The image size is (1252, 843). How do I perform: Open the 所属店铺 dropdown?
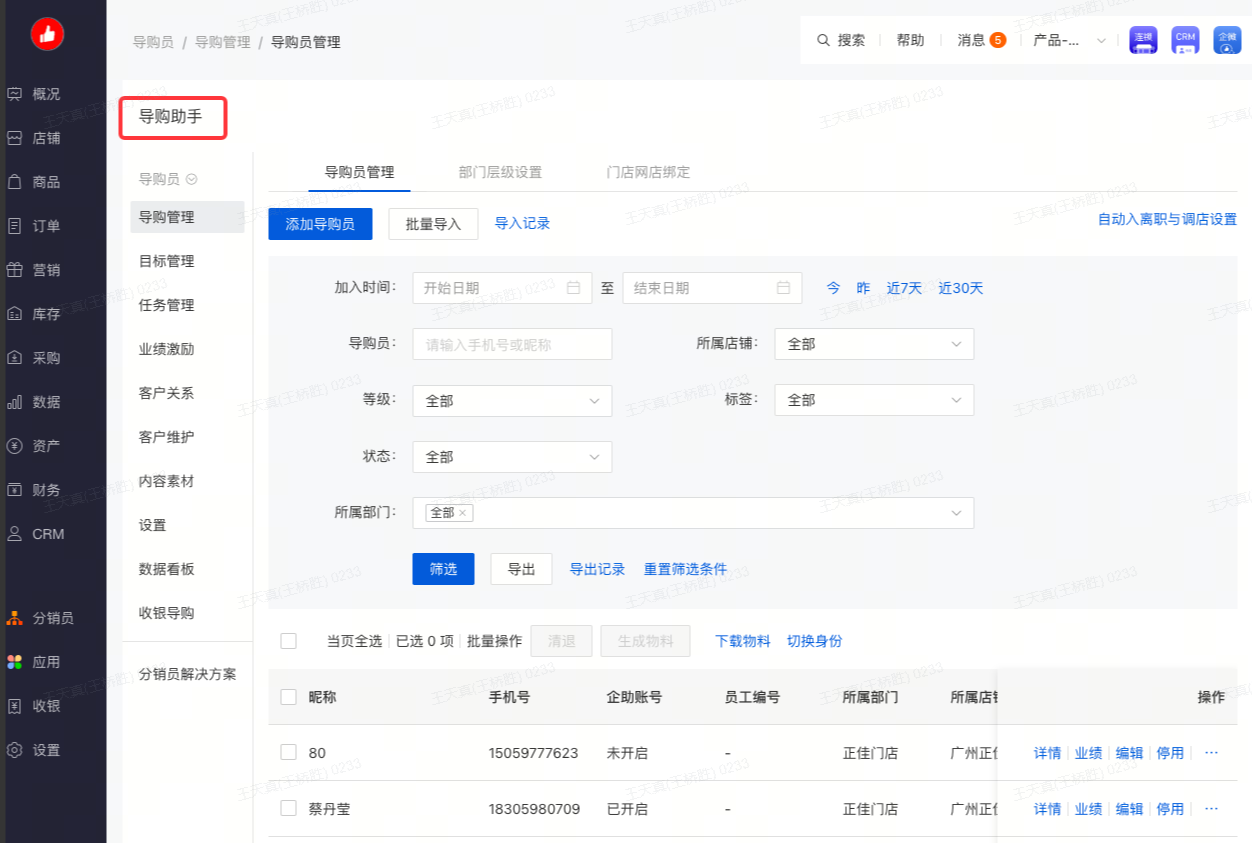[x=874, y=344]
